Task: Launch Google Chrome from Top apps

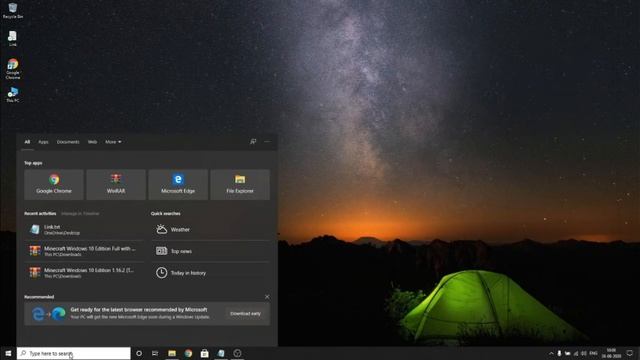Action: point(54,184)
